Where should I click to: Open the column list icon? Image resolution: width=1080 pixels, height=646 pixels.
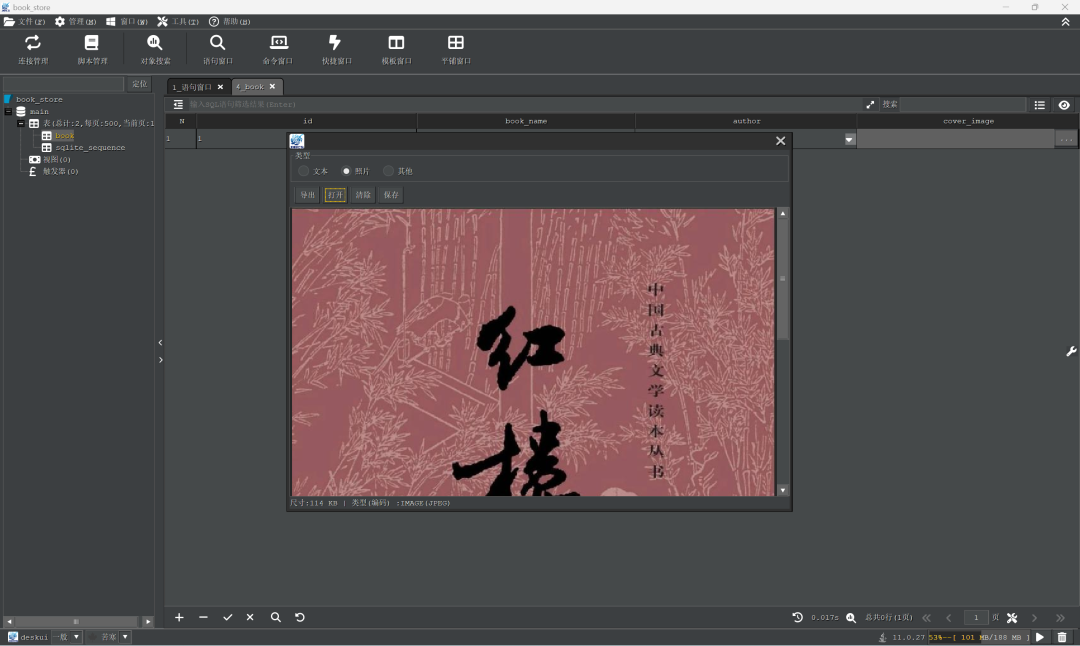(1039, 105)
